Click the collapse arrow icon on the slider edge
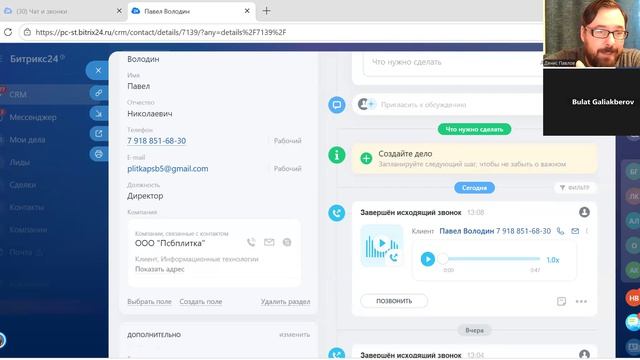The height and width of the screenshot is (360, 640). [x=98, y=113]
